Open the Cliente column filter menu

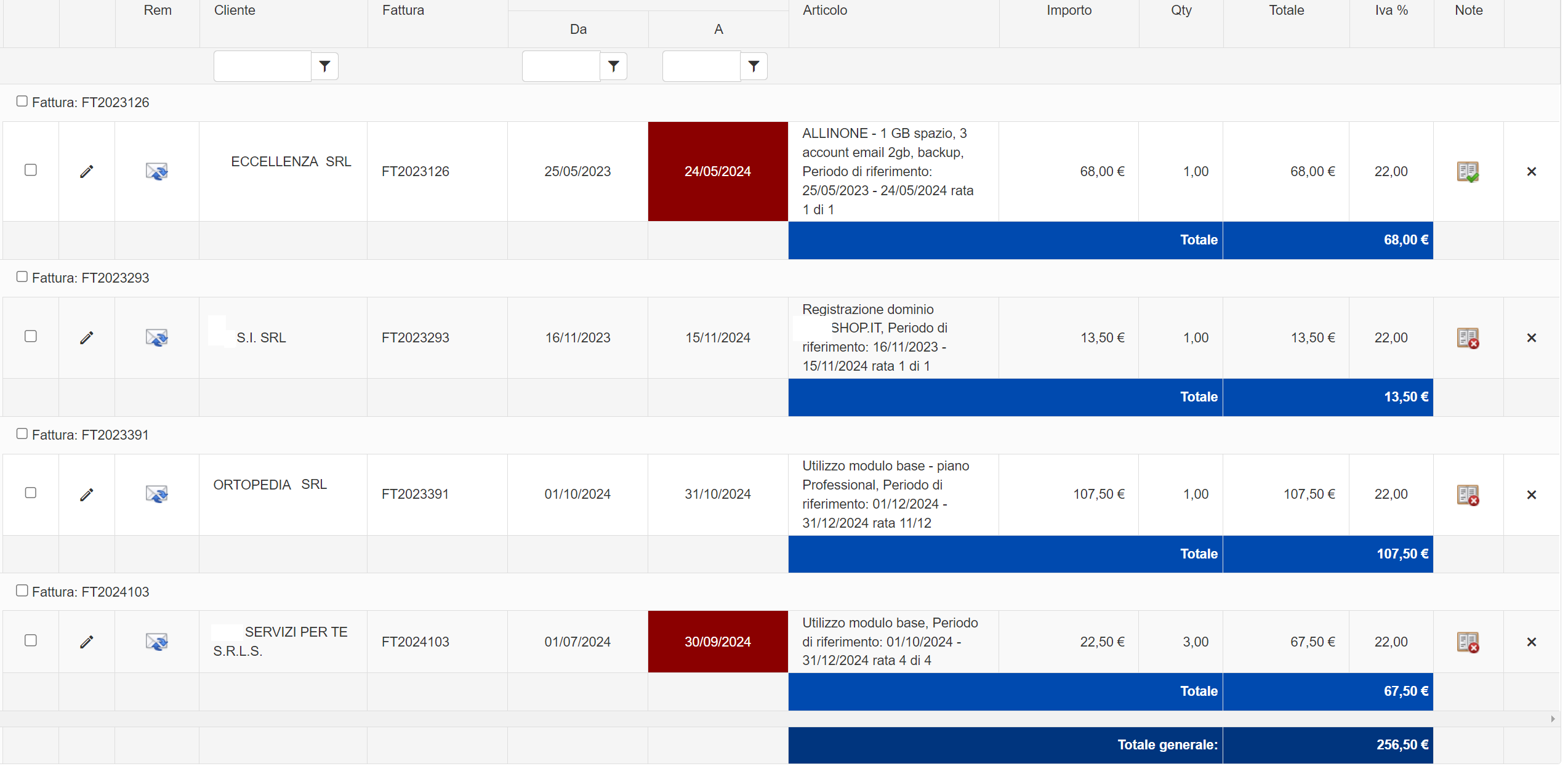(324, 67)
